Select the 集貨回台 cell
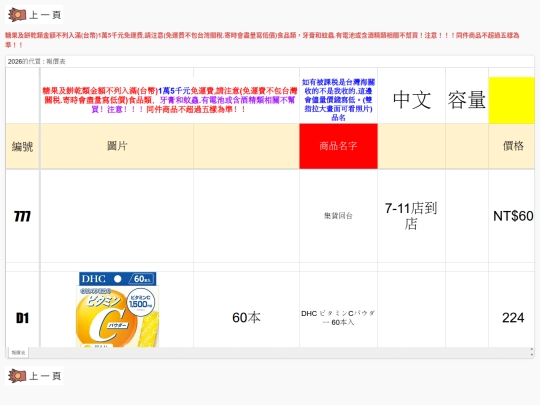Screen dimensions: 540x405 (338, 216)
